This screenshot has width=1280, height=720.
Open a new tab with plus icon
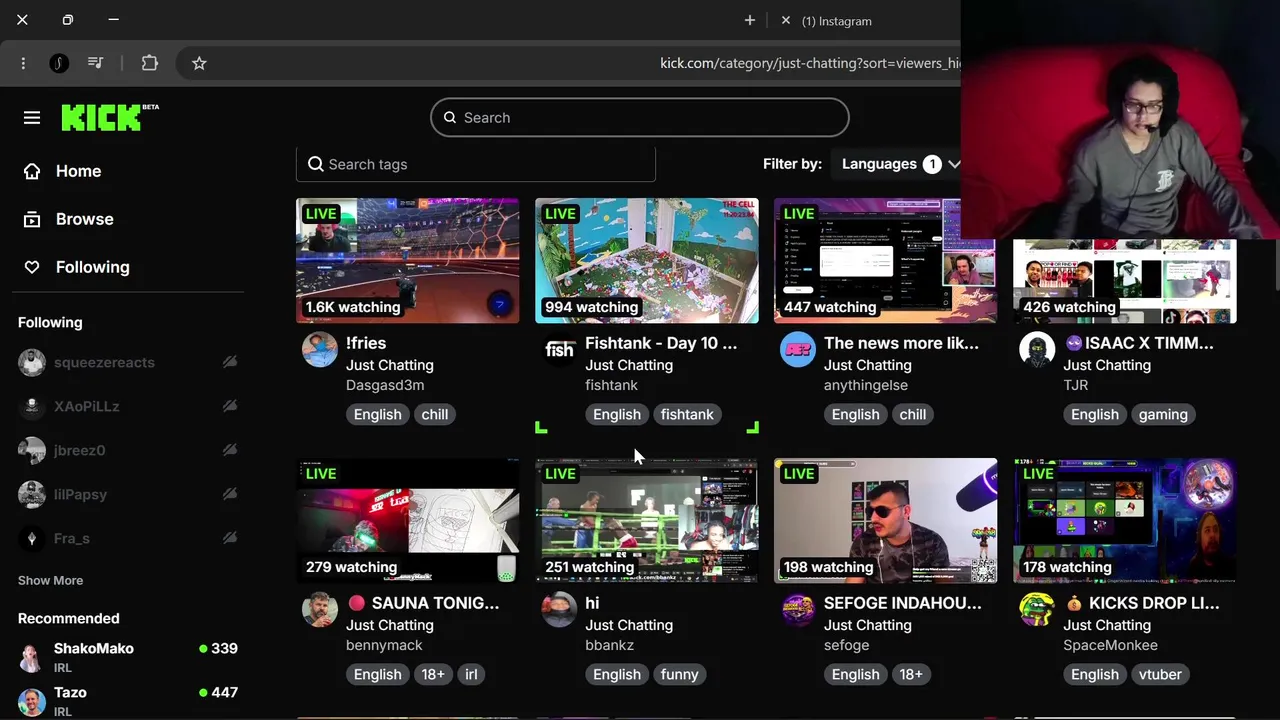(x=750, y=20)
